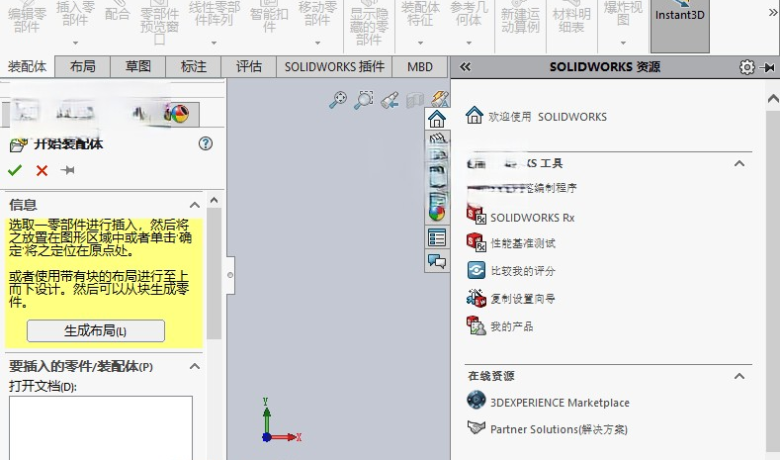Screen dimensions: 780x460
Task: Click the 生成布局(L) button
Action: click(x=96, y=331)
